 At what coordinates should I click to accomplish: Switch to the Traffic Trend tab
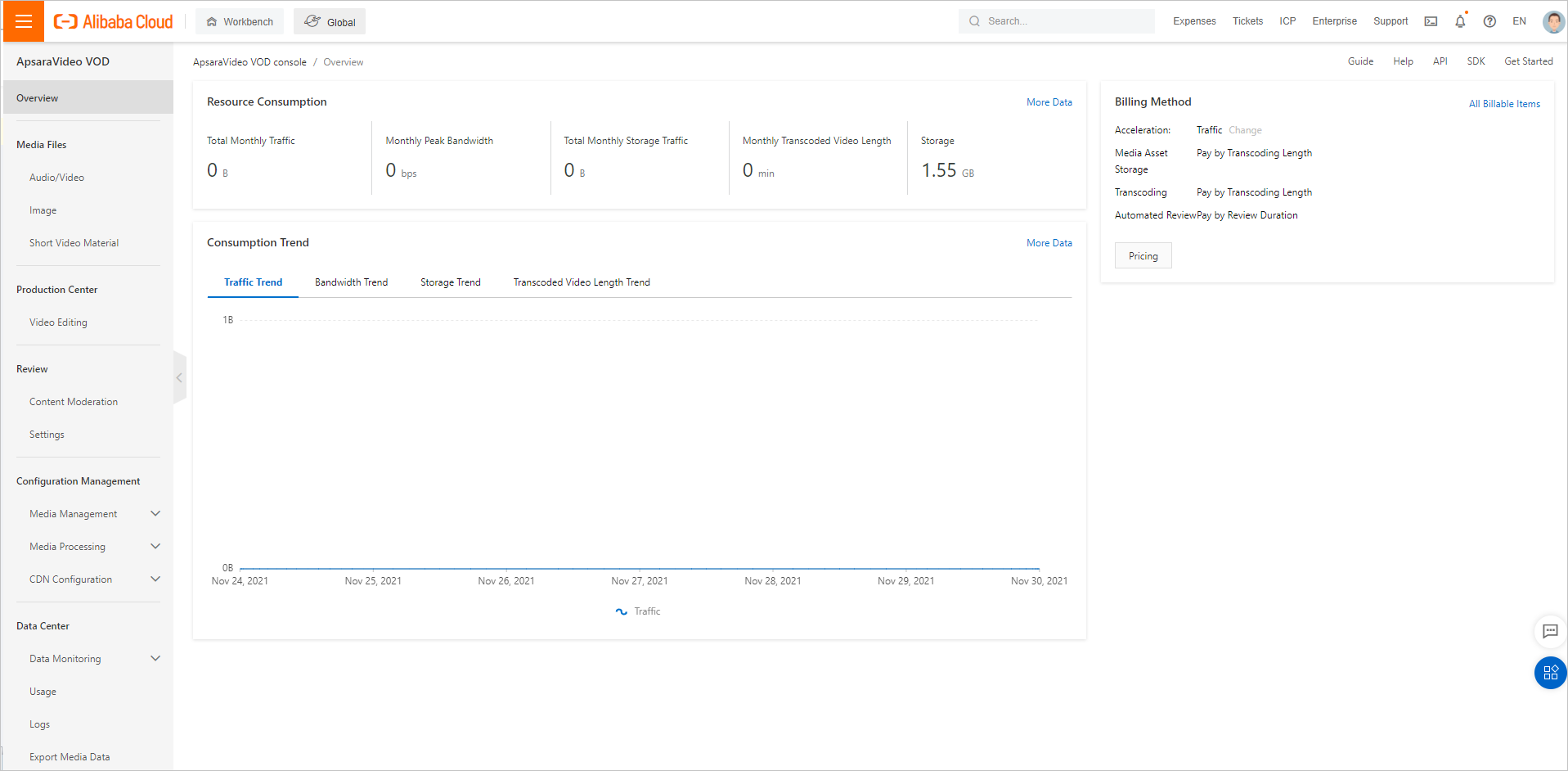click(x=253, y=282)
